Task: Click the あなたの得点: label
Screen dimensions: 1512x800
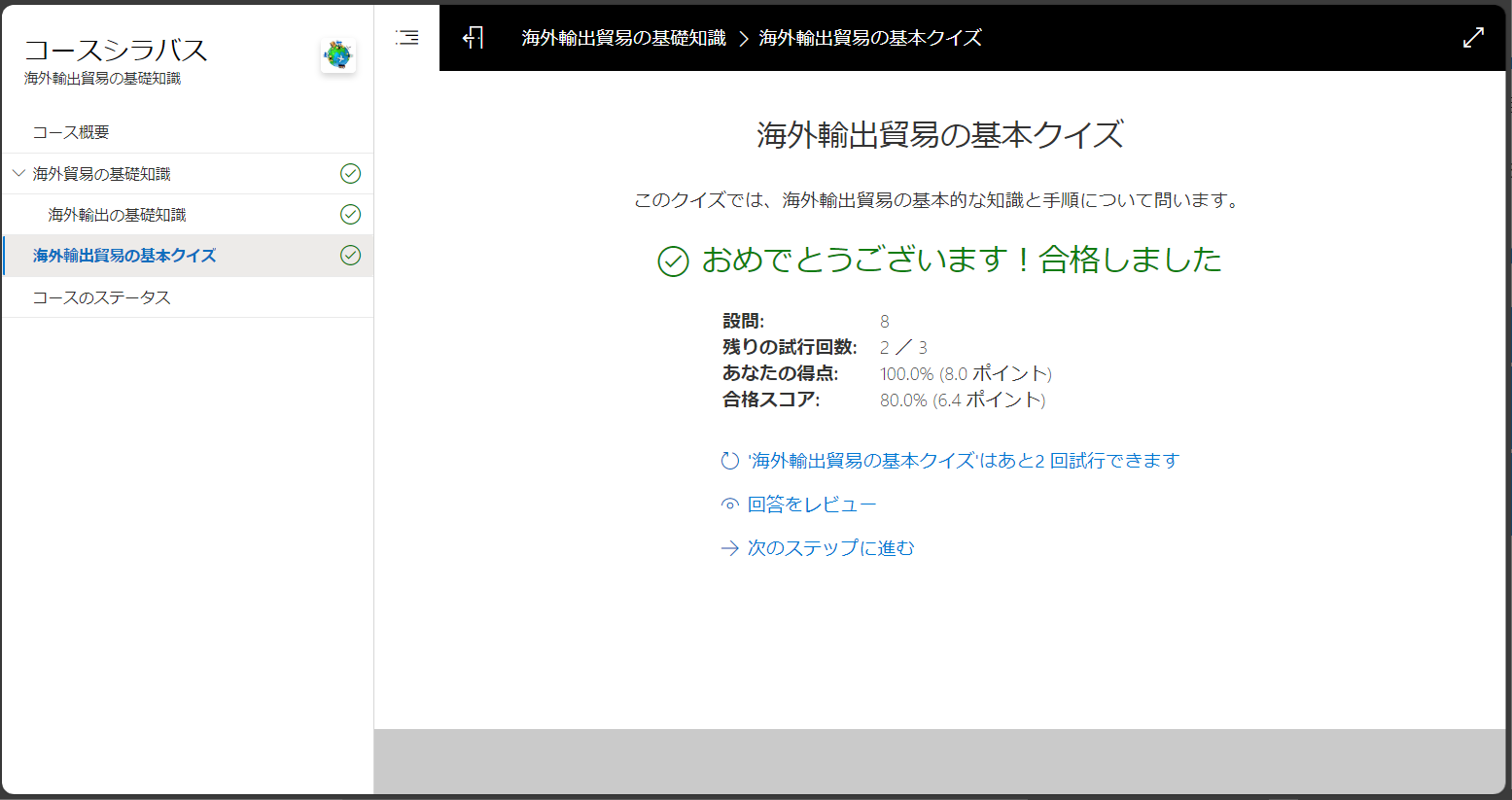Action: coord(781,373)
